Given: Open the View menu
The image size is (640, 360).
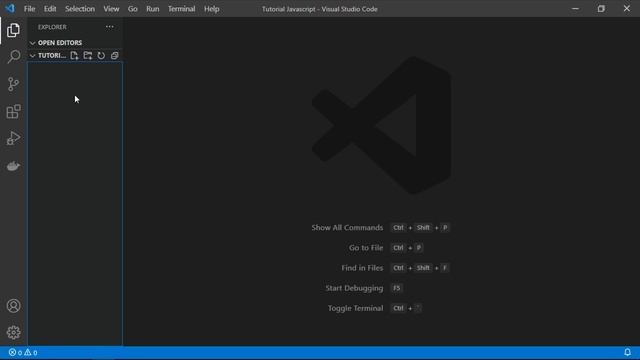Looking at the screenshot, I should pos(111,9).
